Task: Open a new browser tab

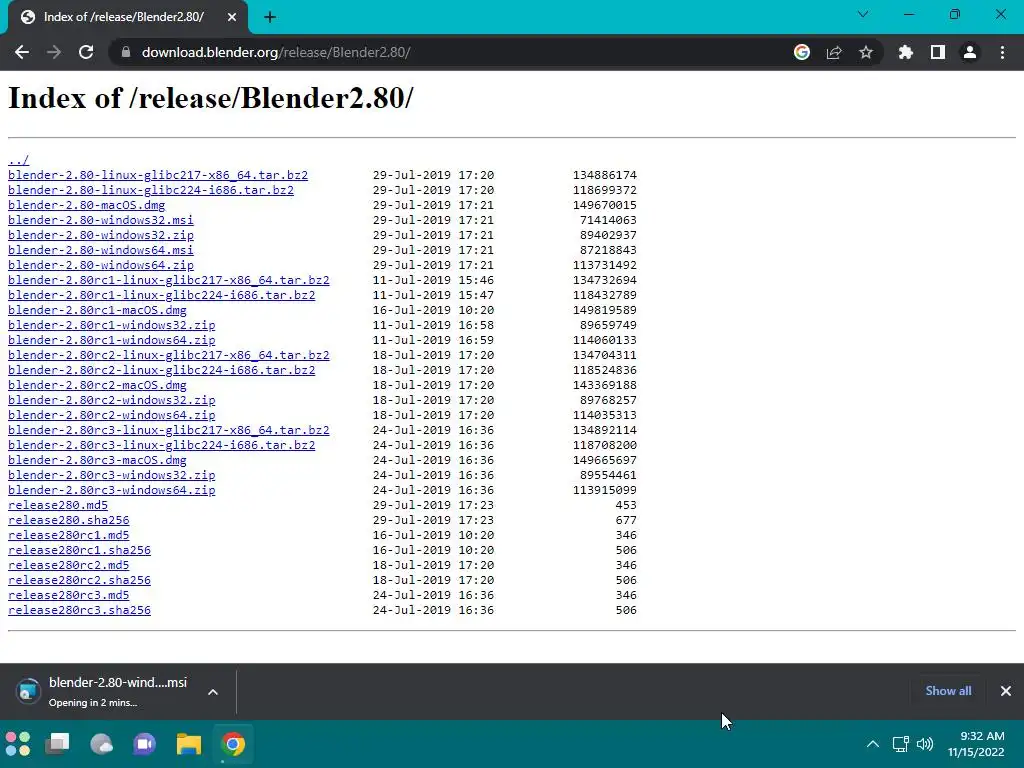Action: pos(270,17)
